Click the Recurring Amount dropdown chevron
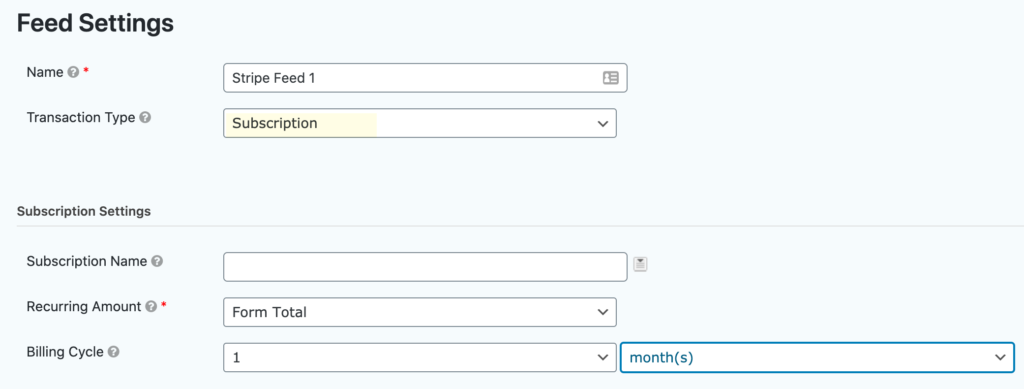1024x389 pixels. [603, 313]
